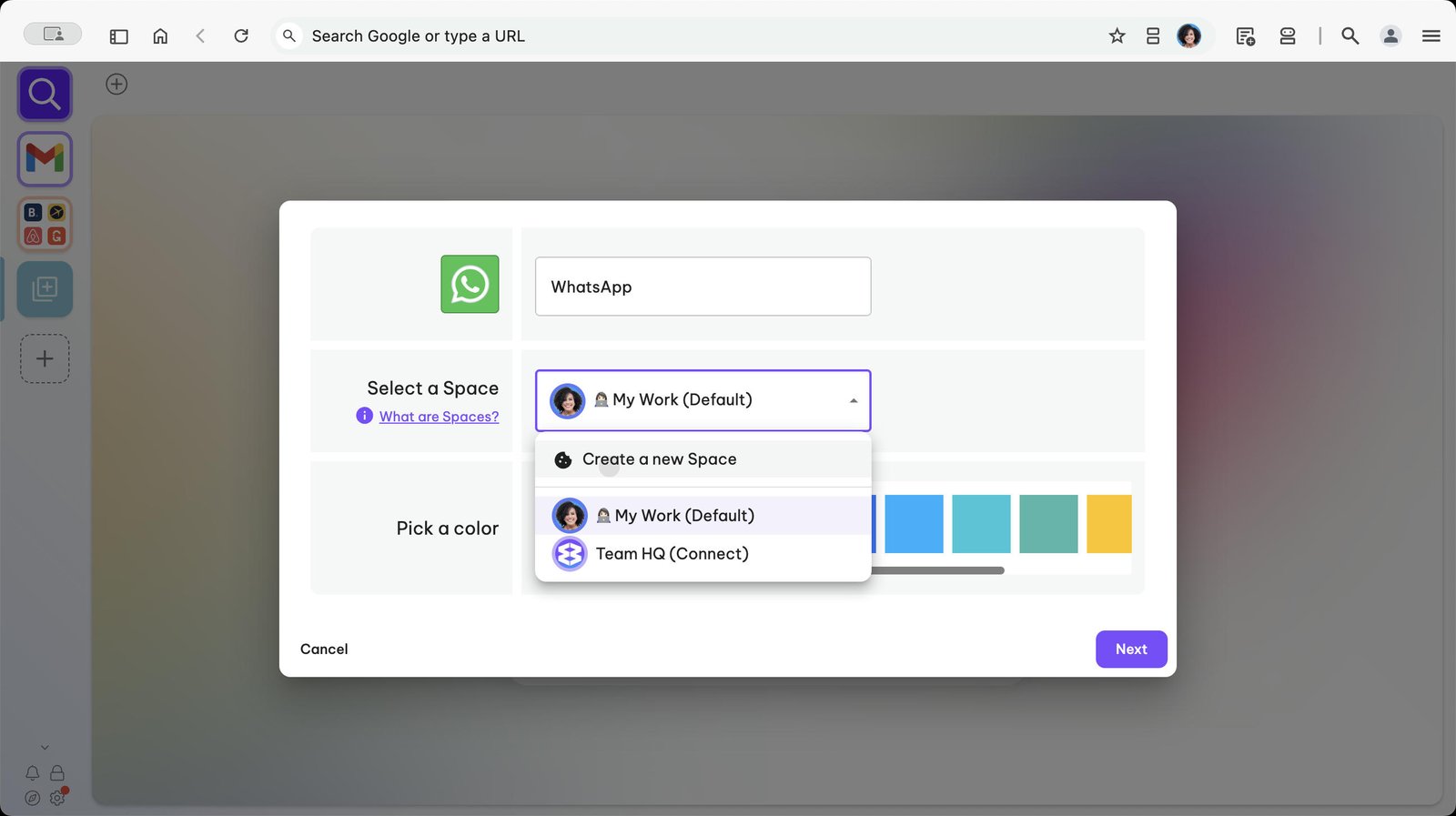Image resolution: width=1456 pixels, height=816 pixels.
Task: Collapse the Select a Space dropdown
Action: pyautogui.click(x=853, y=400)
